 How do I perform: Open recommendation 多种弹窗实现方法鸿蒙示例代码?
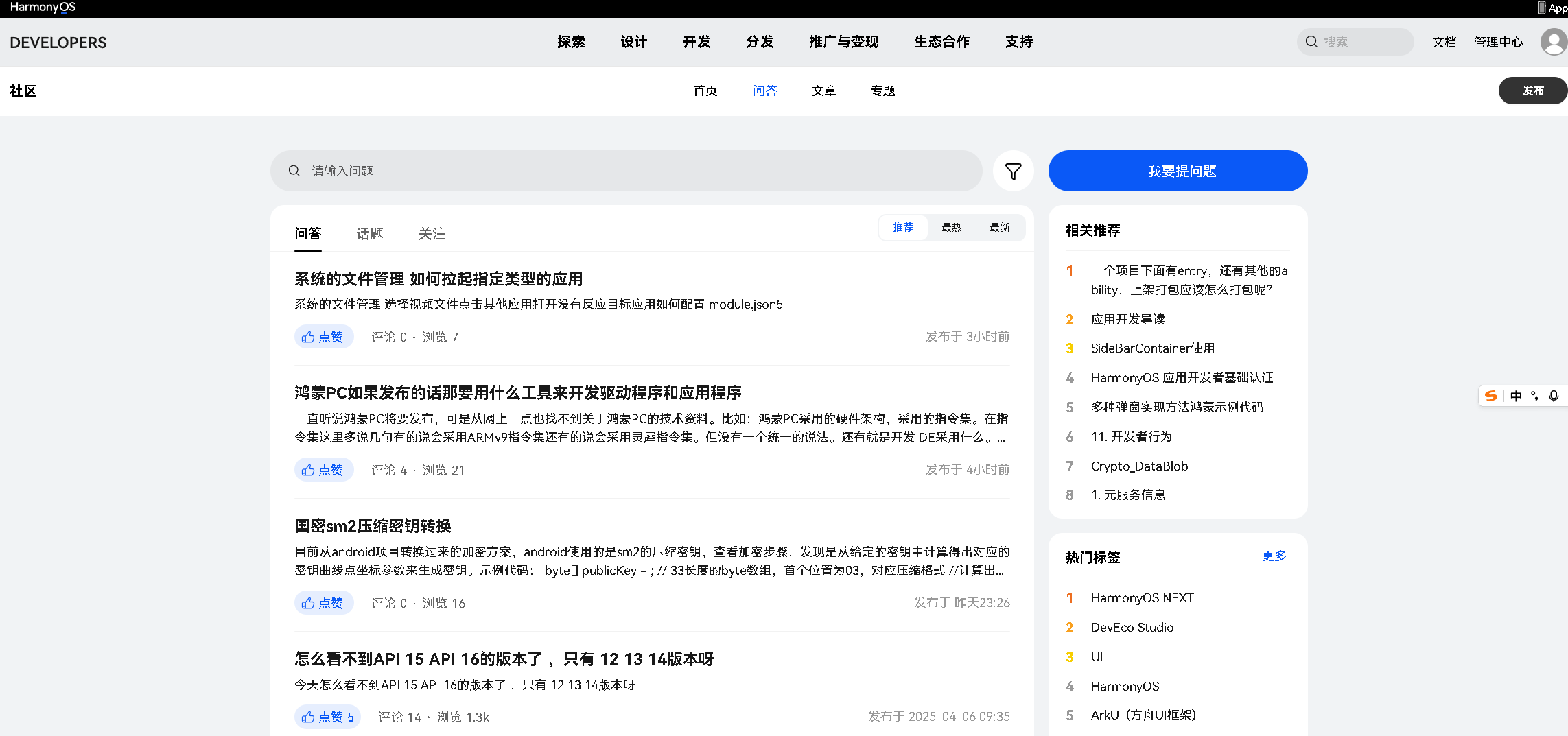pyautogui.click(x=1177, y=407)
